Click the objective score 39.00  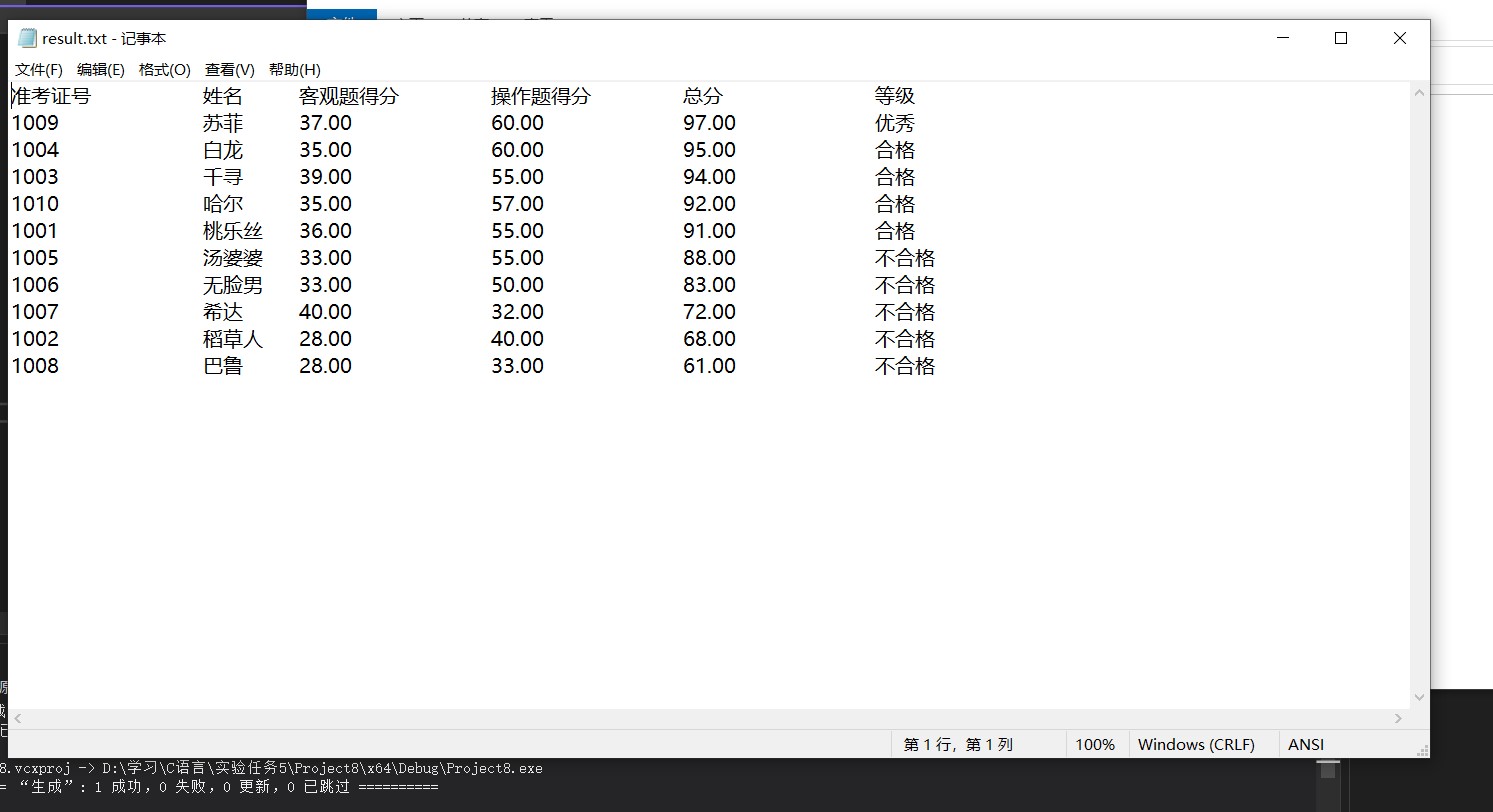click(325, 177)
